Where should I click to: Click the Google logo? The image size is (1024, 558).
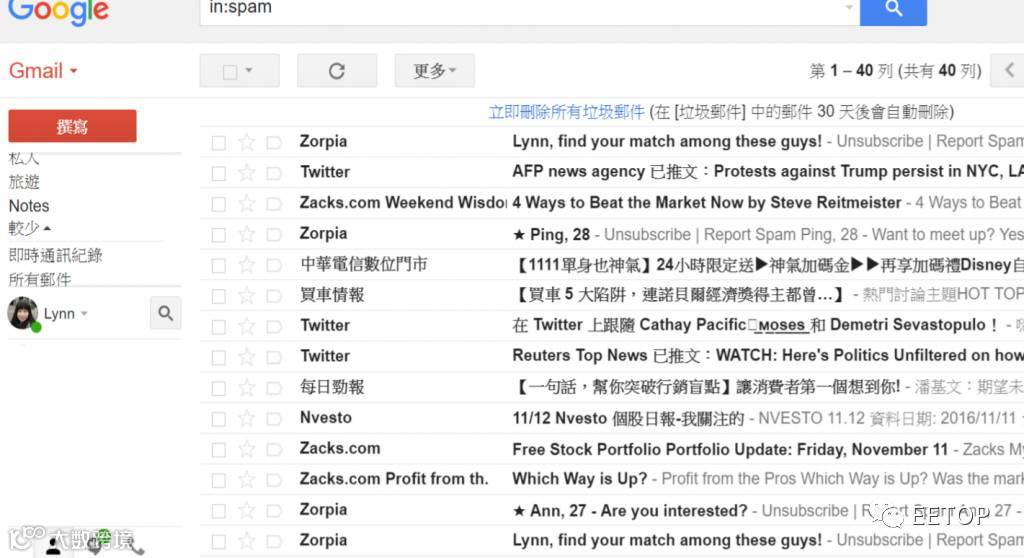(59, 11)
